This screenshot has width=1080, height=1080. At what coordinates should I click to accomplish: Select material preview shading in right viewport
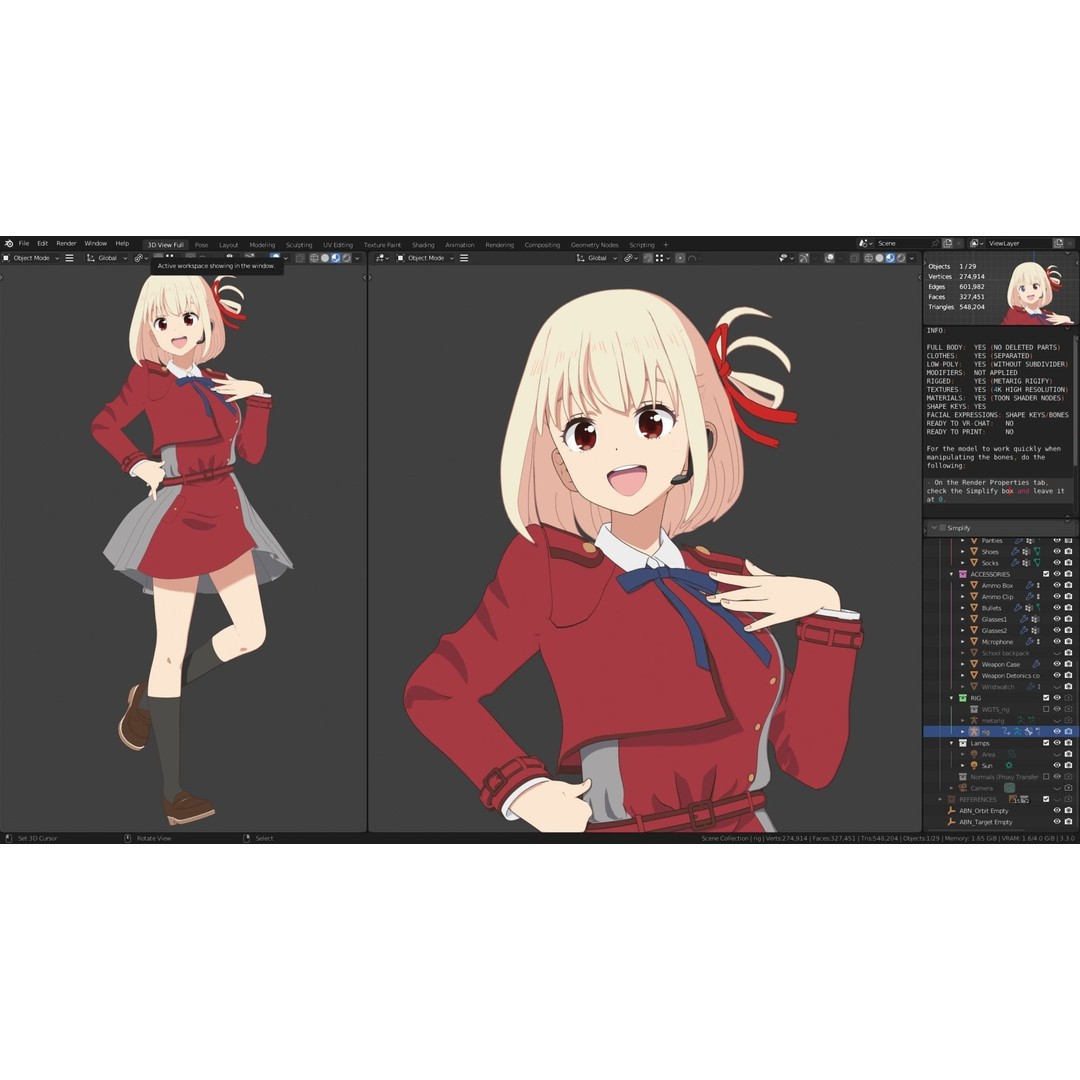pyautogui.click(x=890, y=258)
